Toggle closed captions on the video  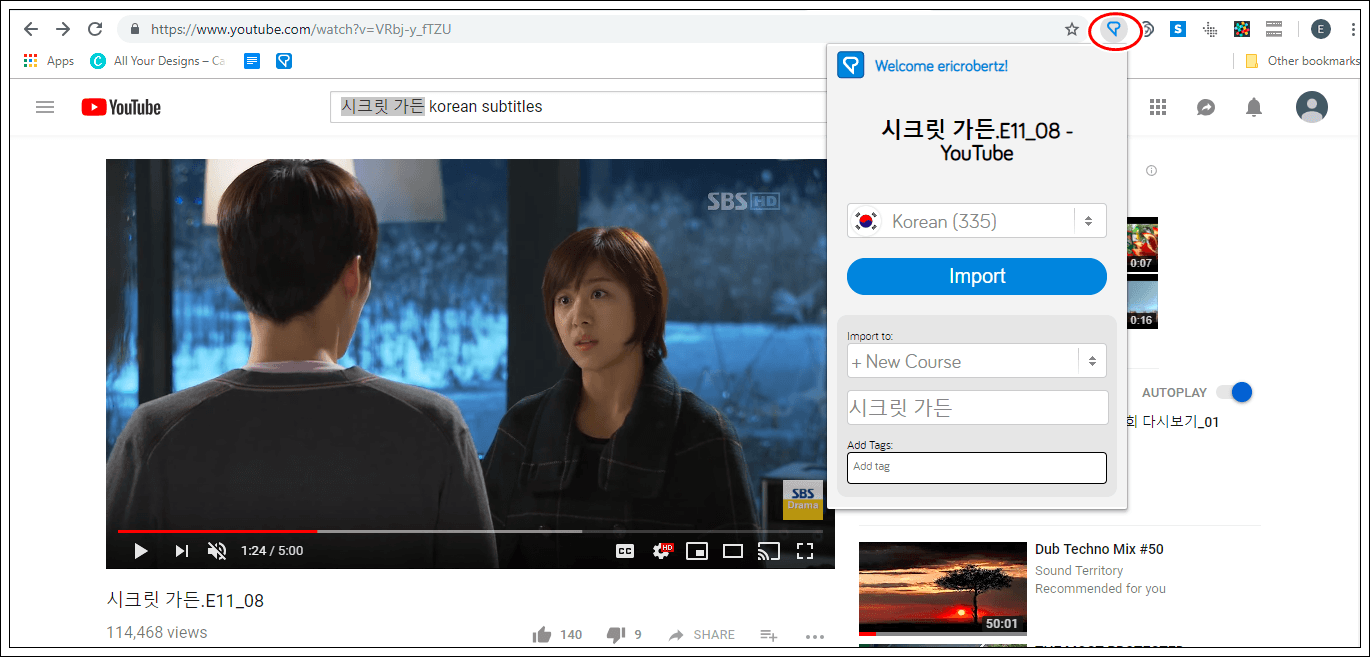(x=625, y=550)
